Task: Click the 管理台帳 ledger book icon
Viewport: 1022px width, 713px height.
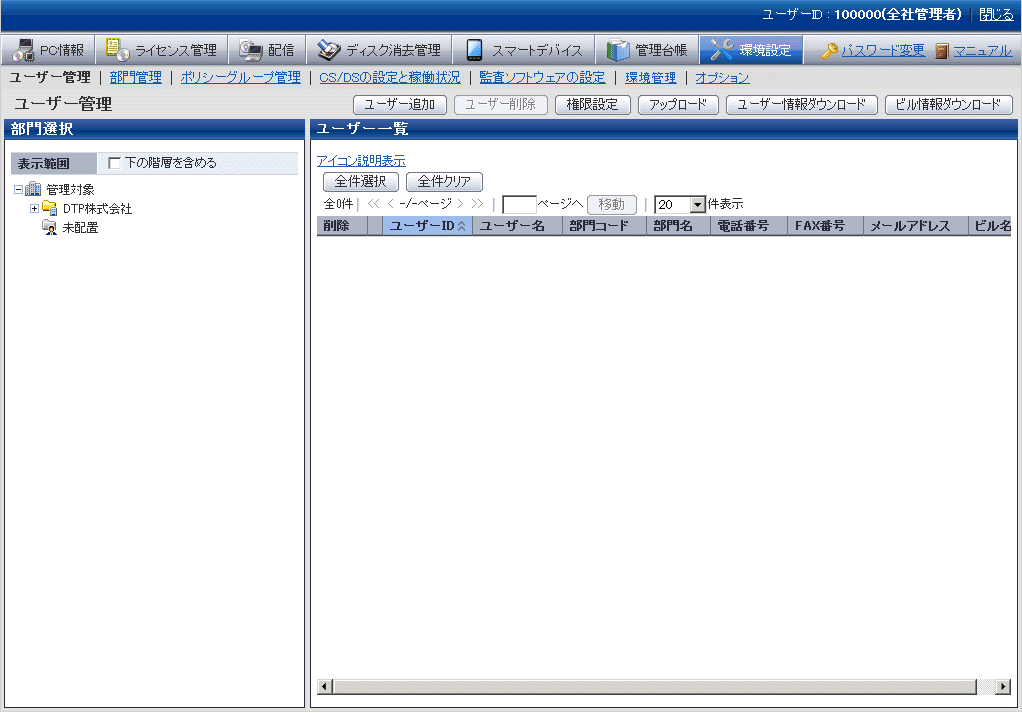Action: [618, 50]
